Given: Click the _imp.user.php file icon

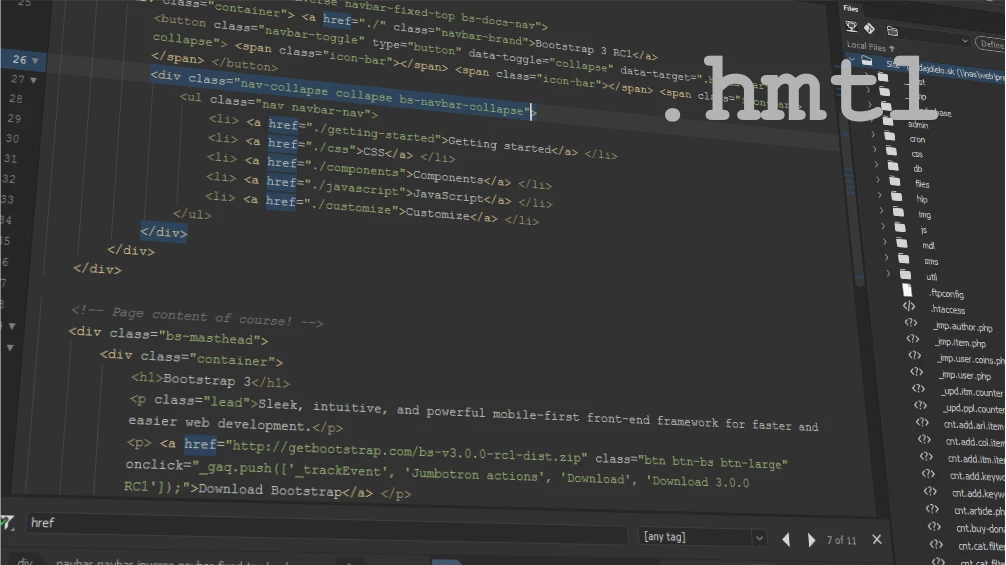Looking at the screenshot, I should (916, 371).
